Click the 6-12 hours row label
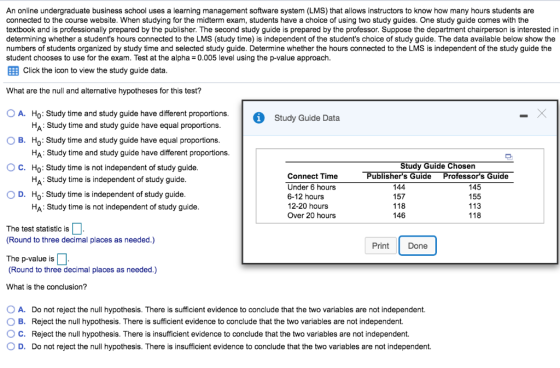 click(x=306, y=197)
